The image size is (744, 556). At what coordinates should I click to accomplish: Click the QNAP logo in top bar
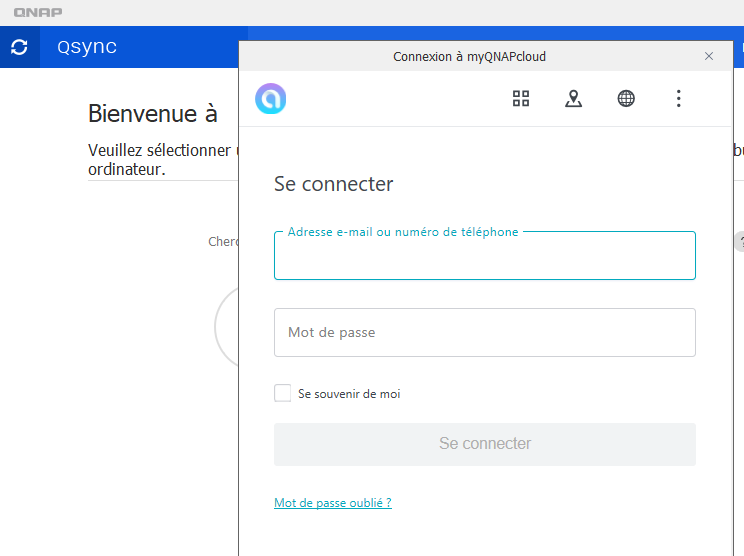(x=39, y=13)
